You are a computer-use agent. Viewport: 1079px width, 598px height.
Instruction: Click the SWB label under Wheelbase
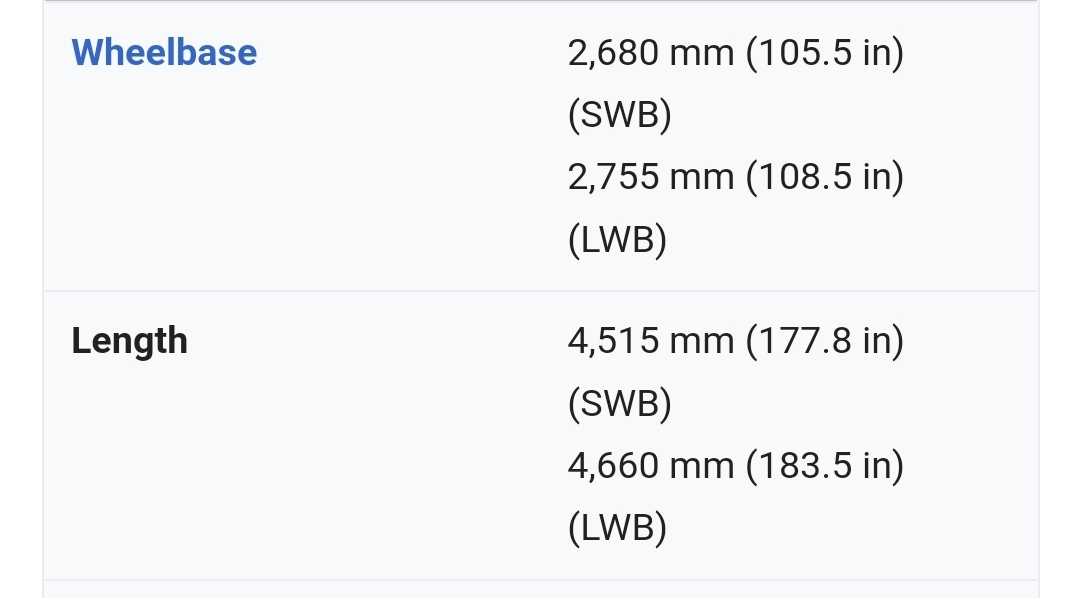(620, 114)
